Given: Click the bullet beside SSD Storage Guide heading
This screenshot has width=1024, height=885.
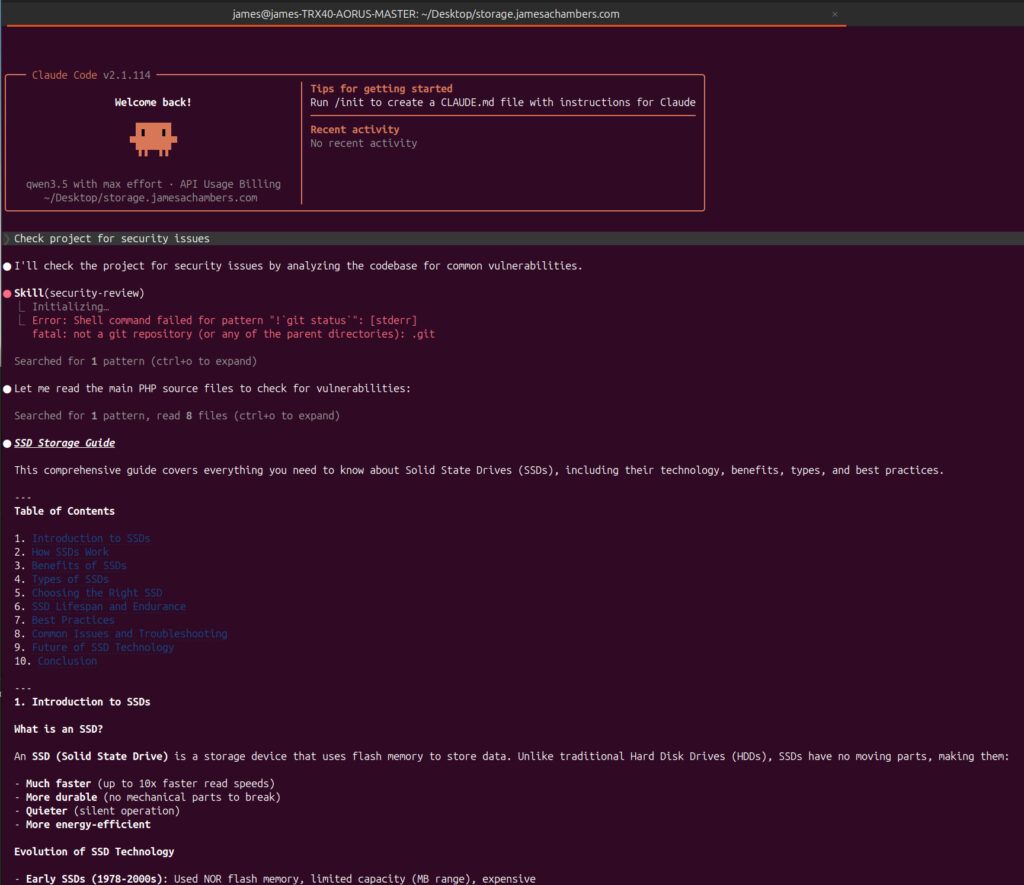Looking at the screenshot, I should pyautogui.click(x=7, y=443).
